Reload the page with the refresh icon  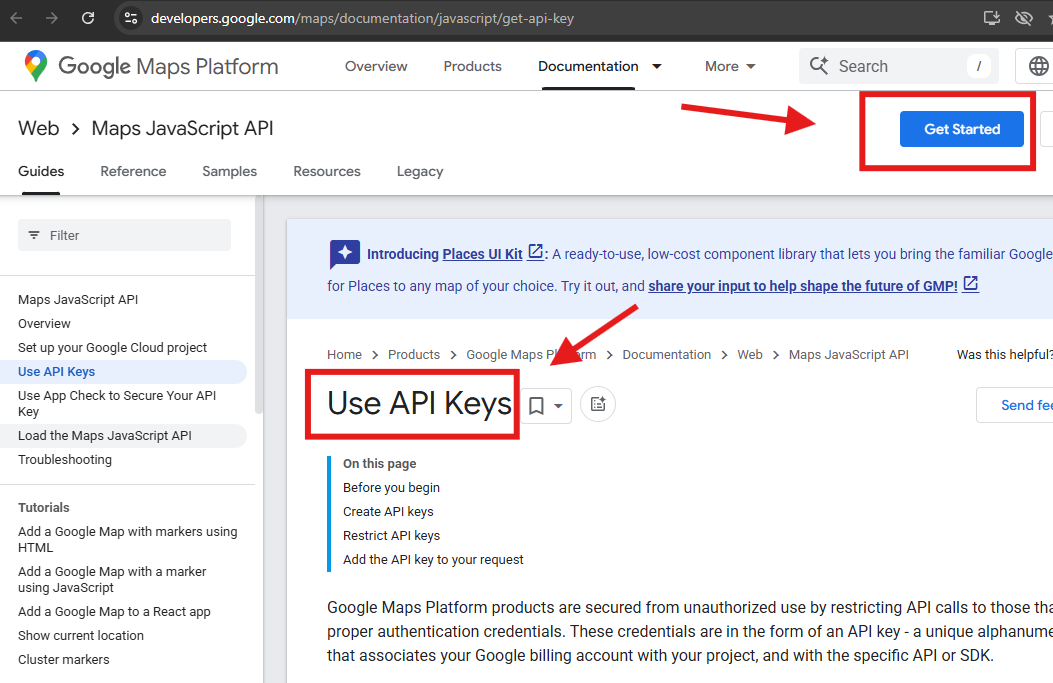(x=88, y=18)
